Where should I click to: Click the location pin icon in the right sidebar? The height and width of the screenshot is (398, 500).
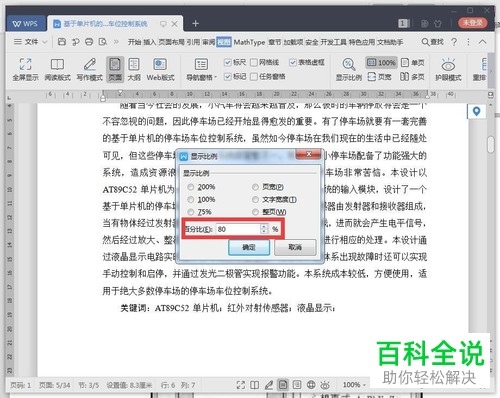[477, 111]
